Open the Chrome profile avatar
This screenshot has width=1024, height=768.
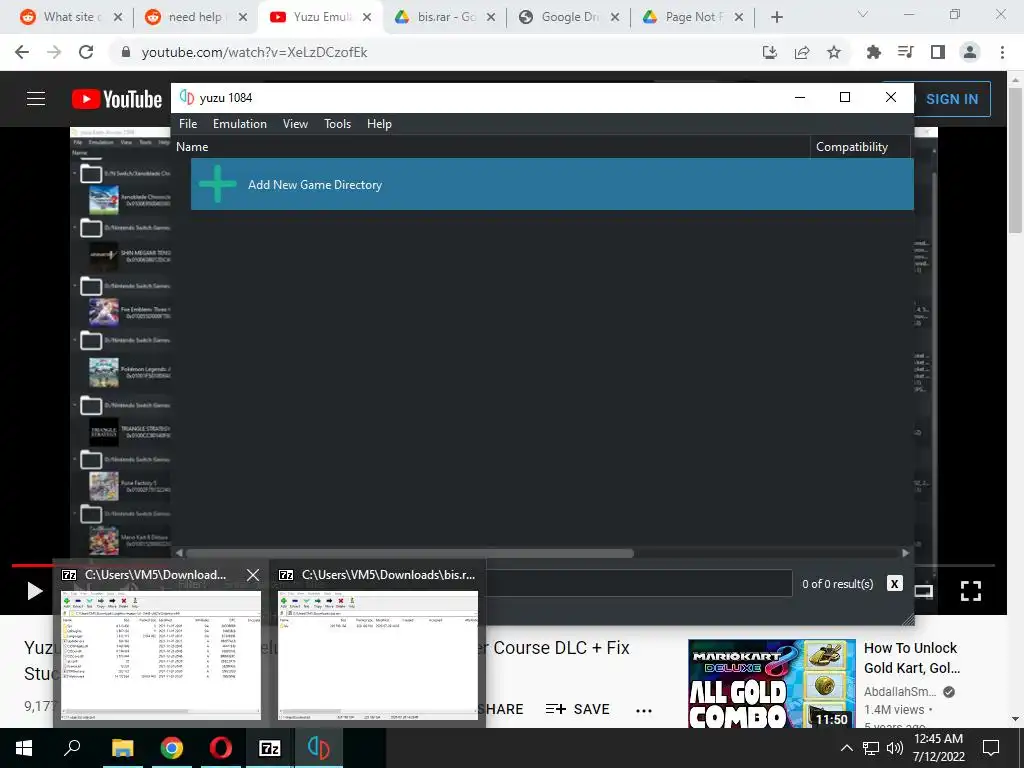pos(970,52)
